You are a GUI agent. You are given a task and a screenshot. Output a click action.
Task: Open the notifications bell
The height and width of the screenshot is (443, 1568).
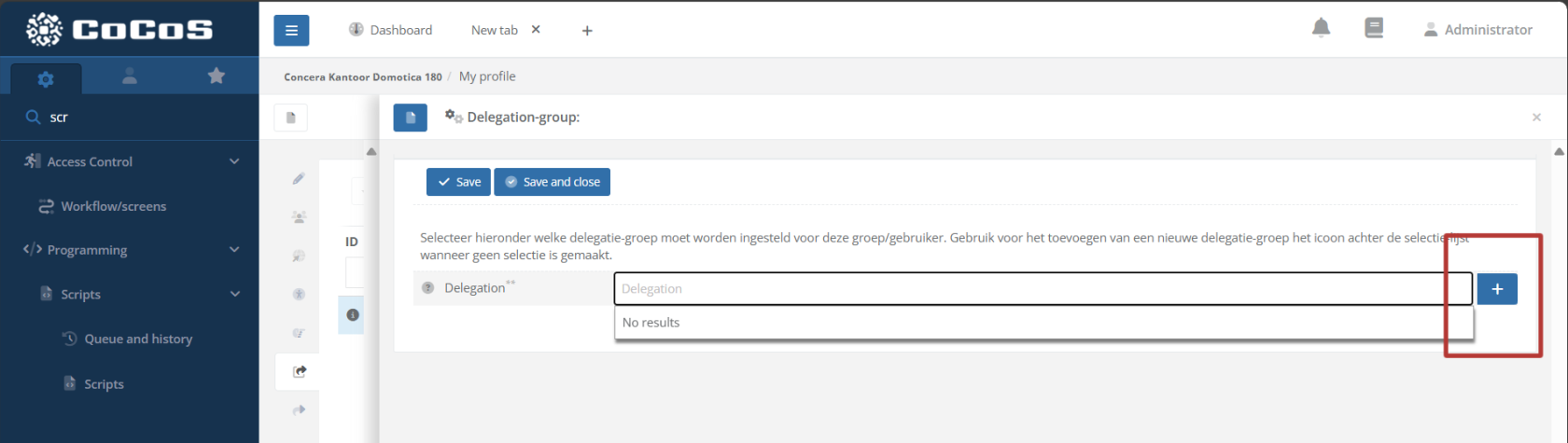(1321, 29)
